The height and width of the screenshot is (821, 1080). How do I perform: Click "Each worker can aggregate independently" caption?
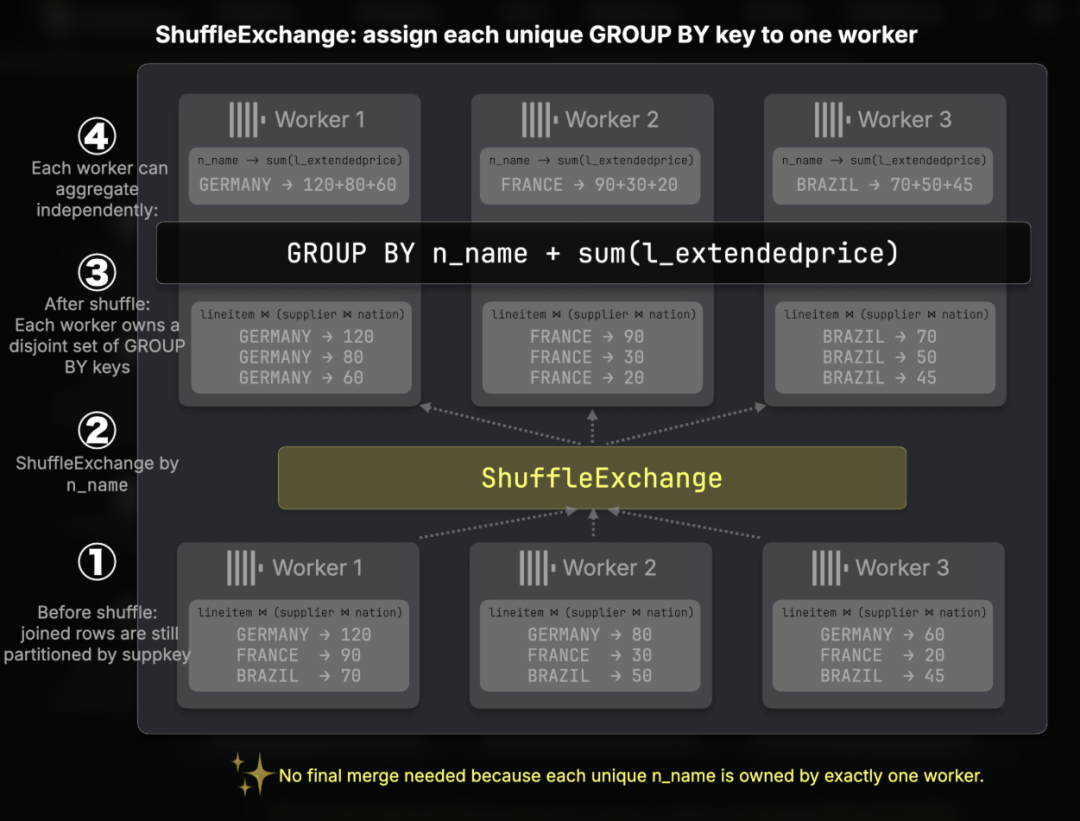coord(98,189)
